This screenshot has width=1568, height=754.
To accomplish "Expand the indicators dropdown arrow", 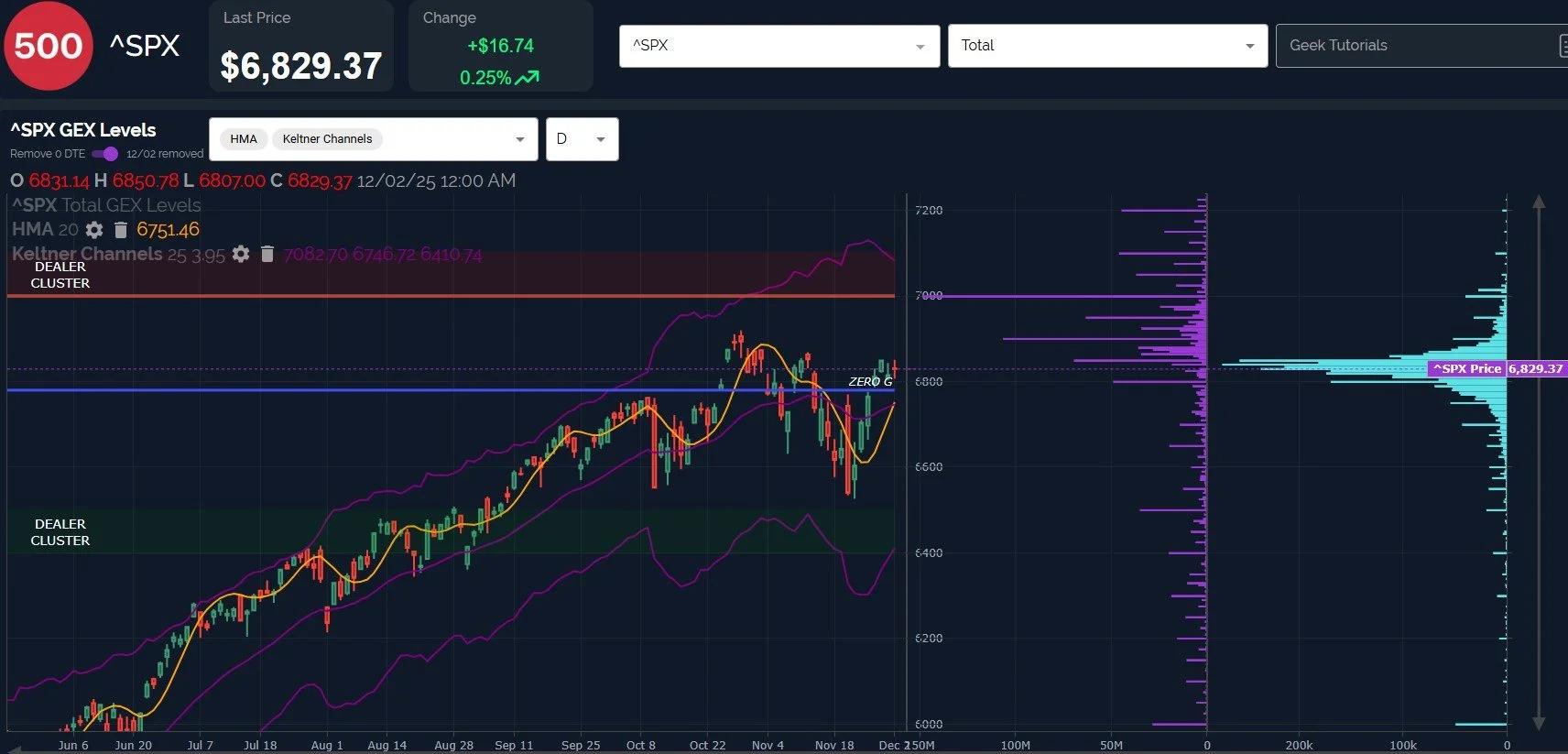I will coord(520,139).
